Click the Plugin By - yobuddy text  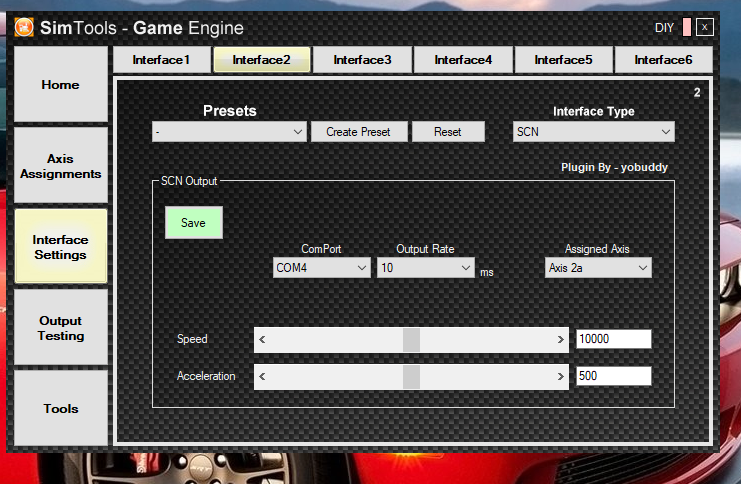[x=614, y=167]
